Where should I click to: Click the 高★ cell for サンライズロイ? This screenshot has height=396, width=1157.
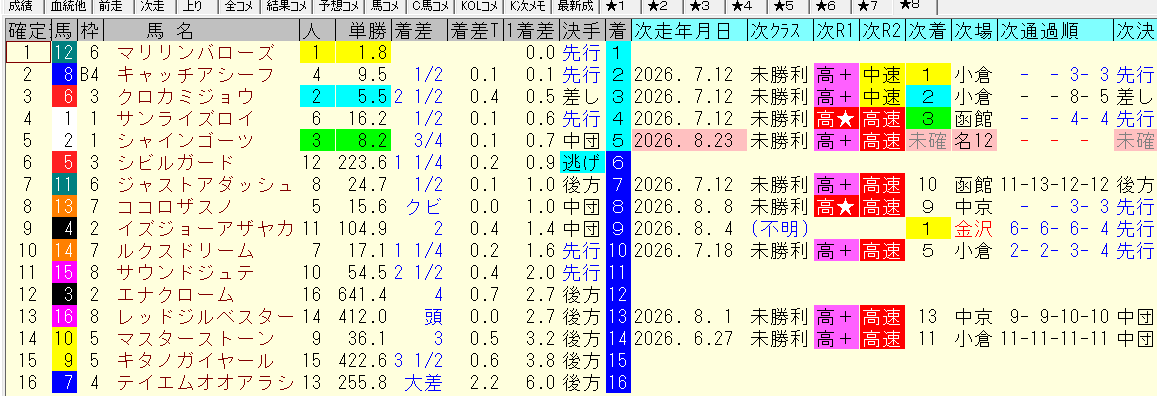[835, 119]
